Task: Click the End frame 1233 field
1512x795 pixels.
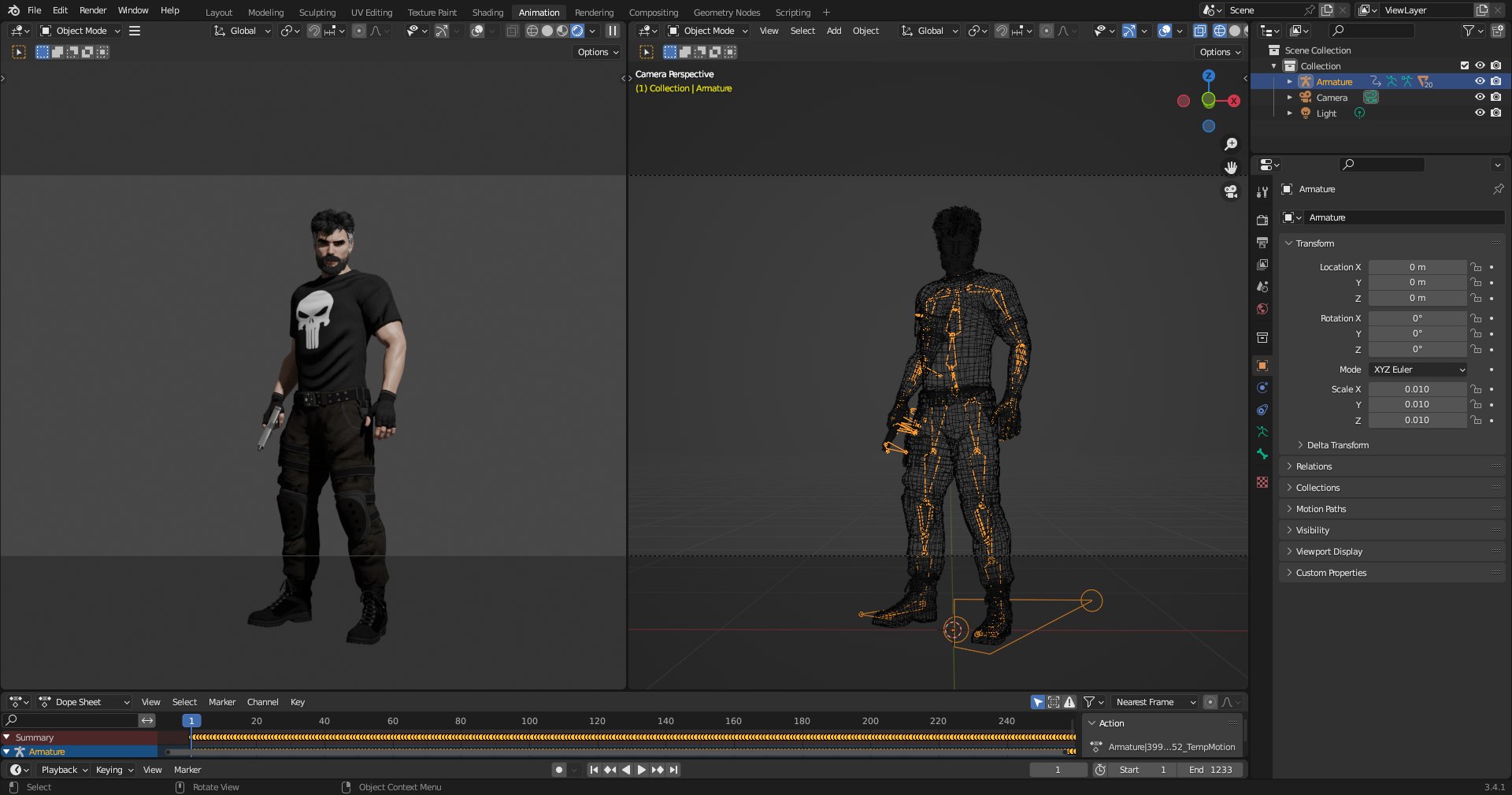Action: point(1210,770)
